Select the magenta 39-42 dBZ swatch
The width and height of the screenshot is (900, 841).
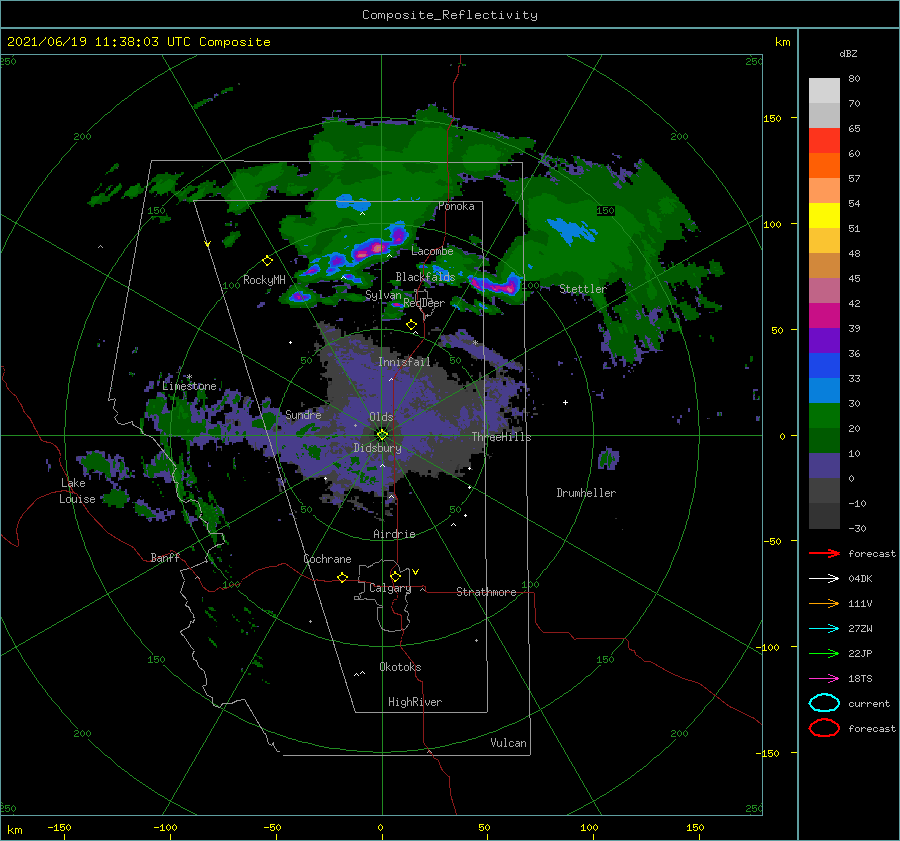tap(824, 316)
